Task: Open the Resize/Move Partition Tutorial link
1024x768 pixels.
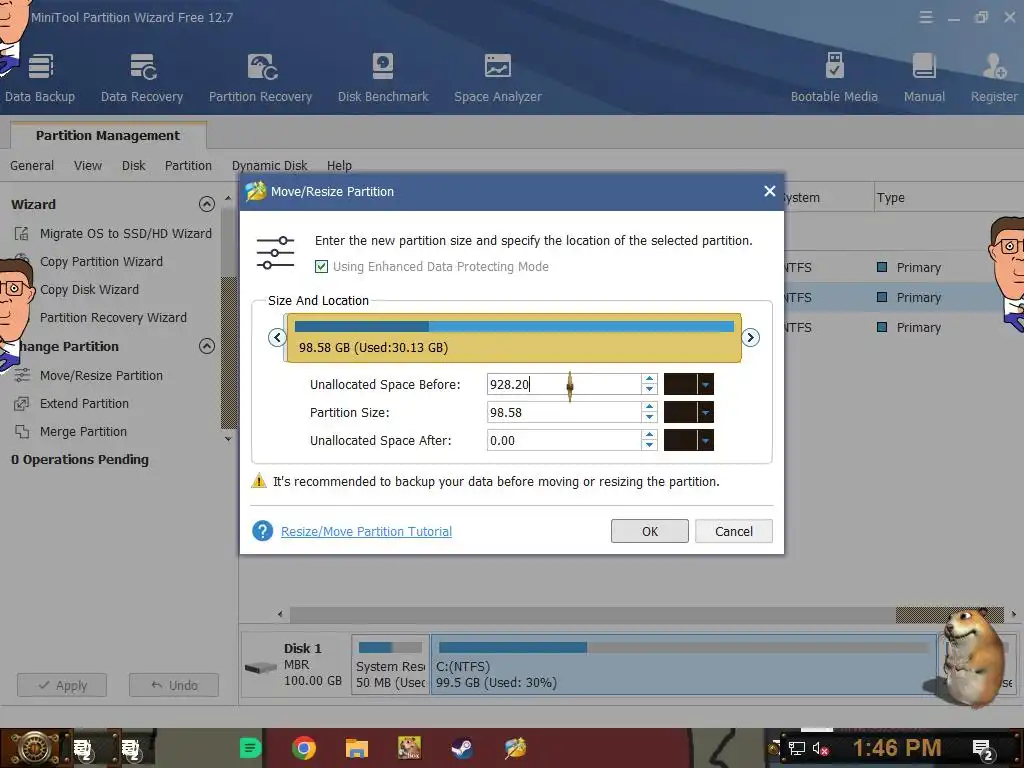Action: coord(366,531)
